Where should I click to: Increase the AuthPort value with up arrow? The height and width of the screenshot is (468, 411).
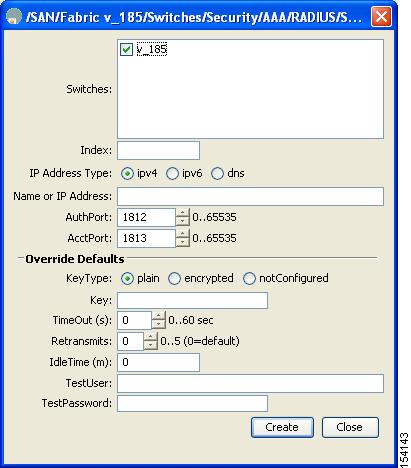click(182, 213)
